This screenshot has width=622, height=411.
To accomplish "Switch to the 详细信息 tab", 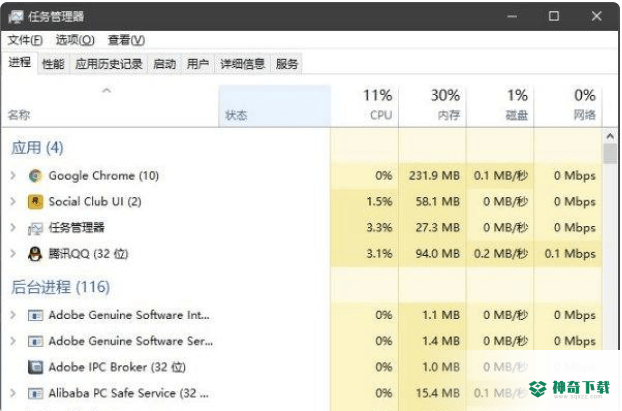I will click(x=242, y=64).
